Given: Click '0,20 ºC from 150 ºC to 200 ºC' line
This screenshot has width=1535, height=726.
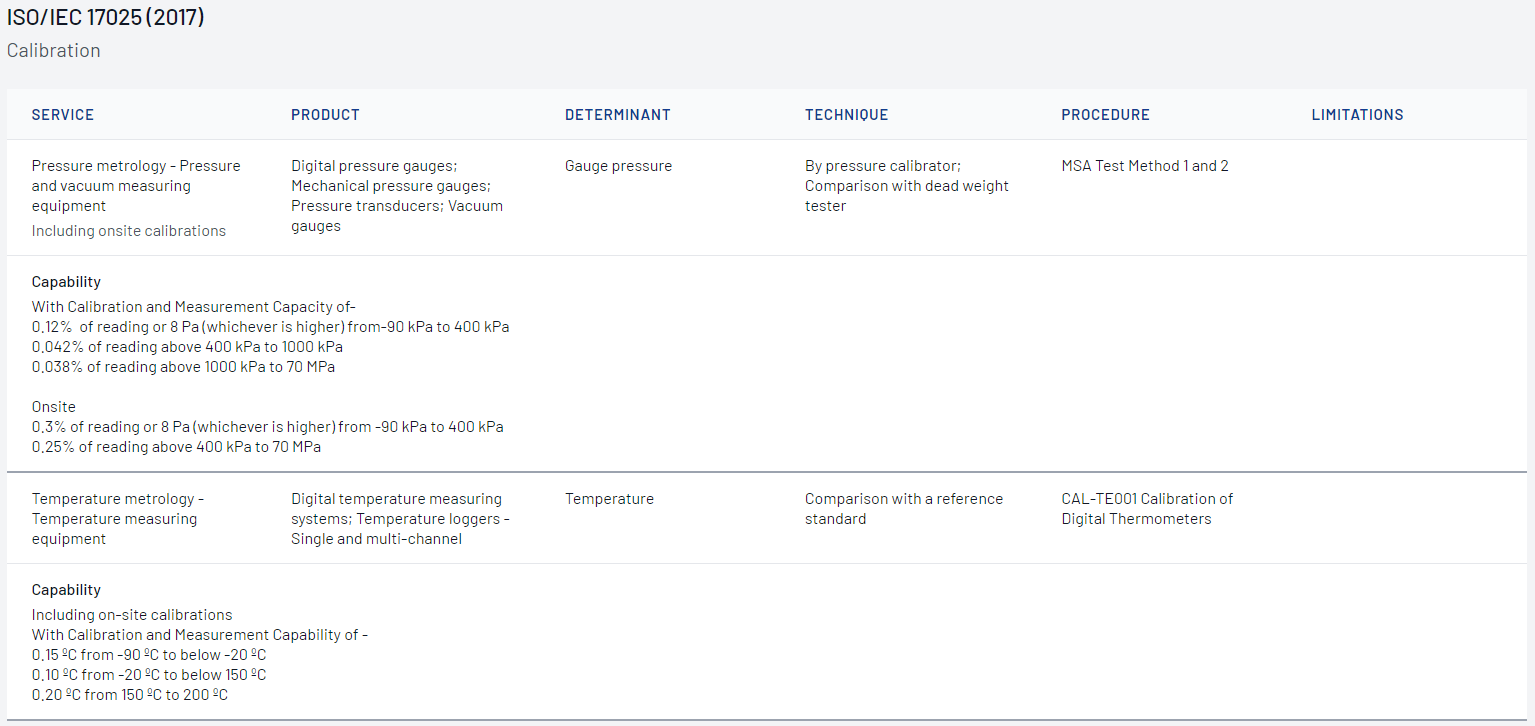Looking at the screenshot, I should (130, 695).
